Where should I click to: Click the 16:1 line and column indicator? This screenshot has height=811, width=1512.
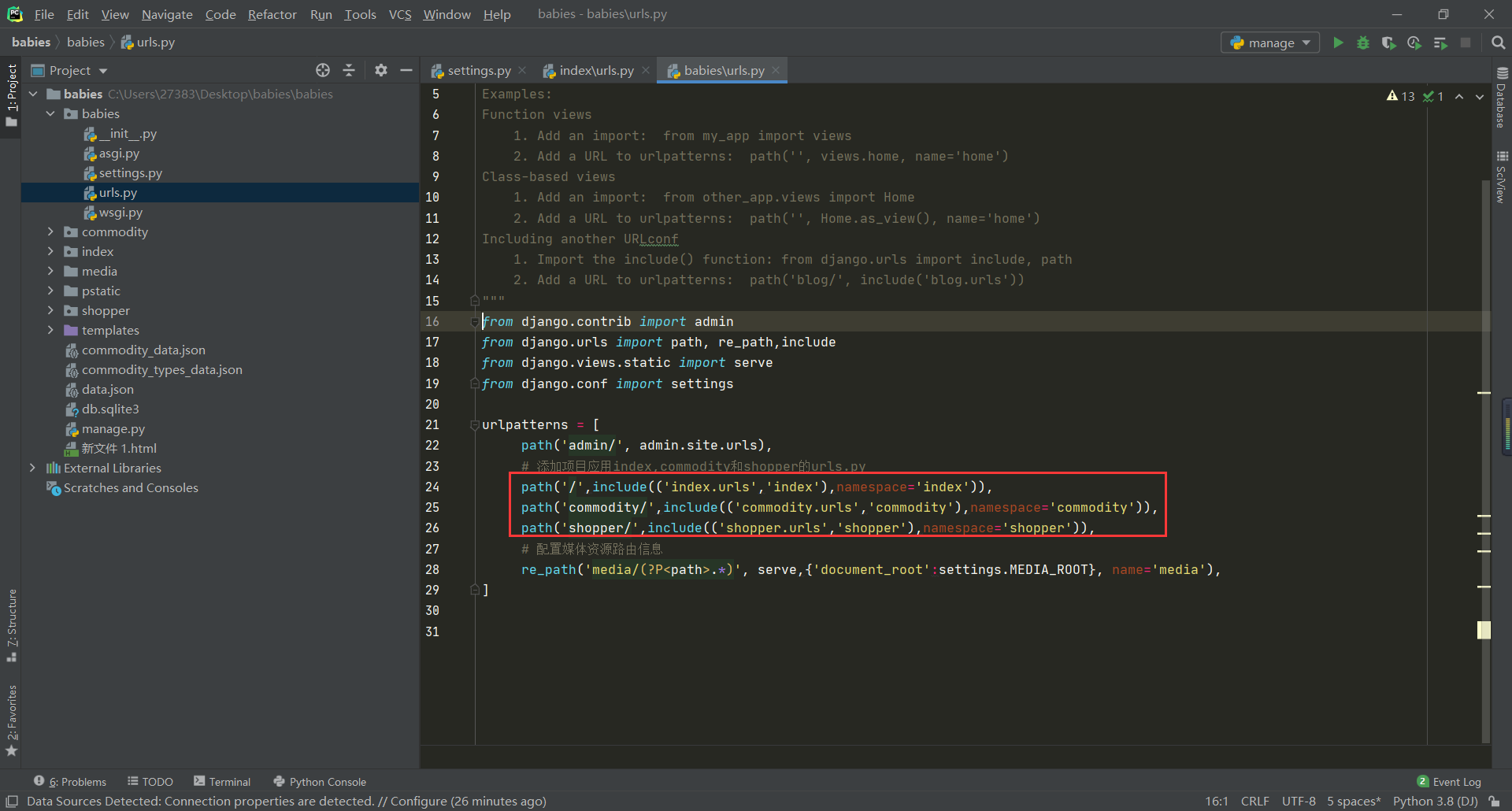click(1217, 801)
